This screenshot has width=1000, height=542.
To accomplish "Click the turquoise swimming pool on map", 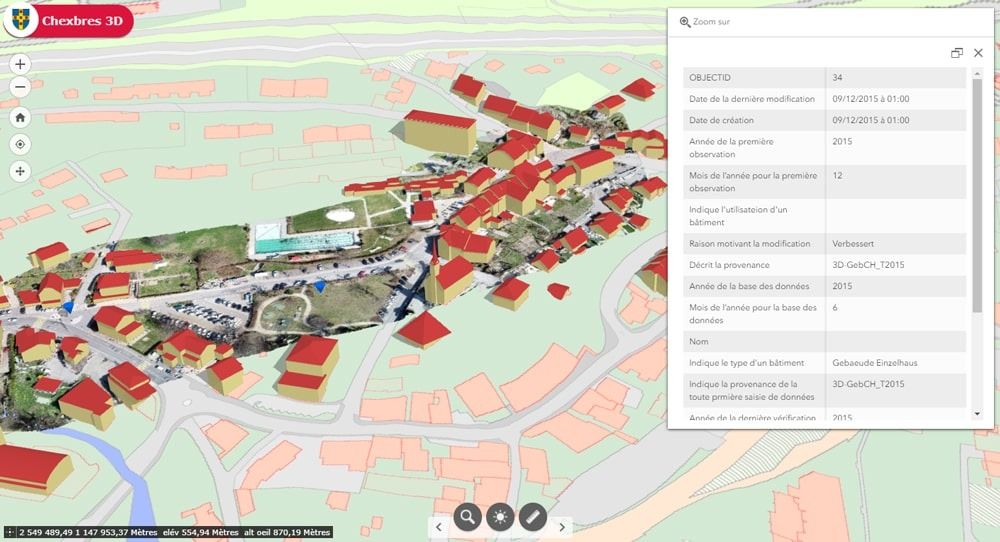I will (307, 239).
